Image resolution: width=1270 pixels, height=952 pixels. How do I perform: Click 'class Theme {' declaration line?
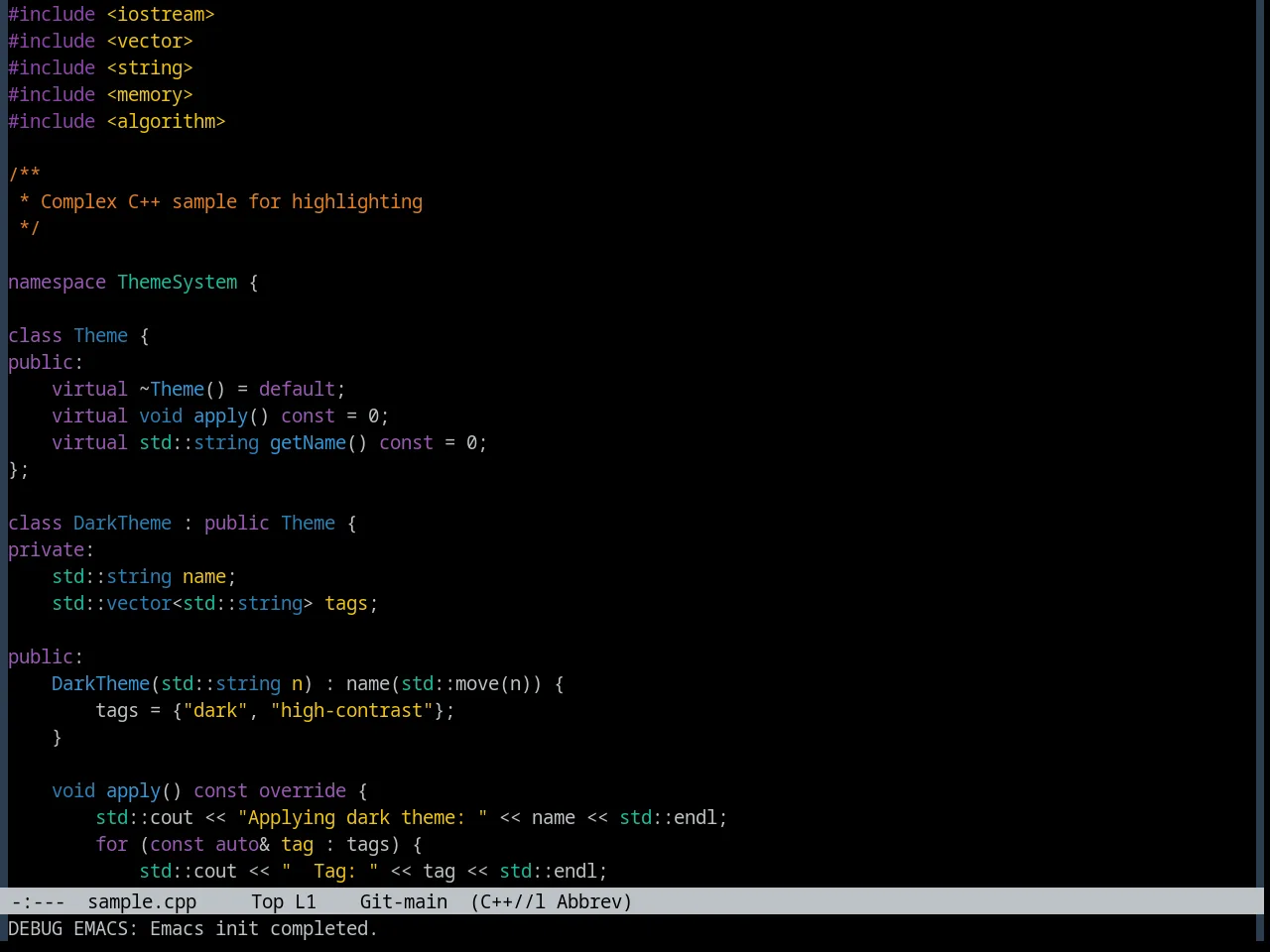click(78, 335)
